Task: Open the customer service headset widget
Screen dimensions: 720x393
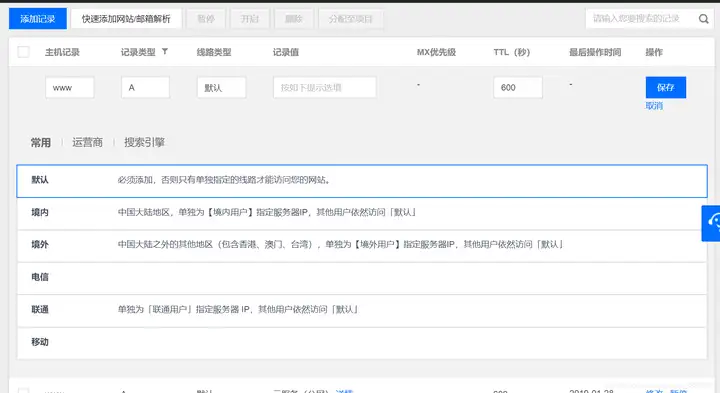Action: [712, 223]
